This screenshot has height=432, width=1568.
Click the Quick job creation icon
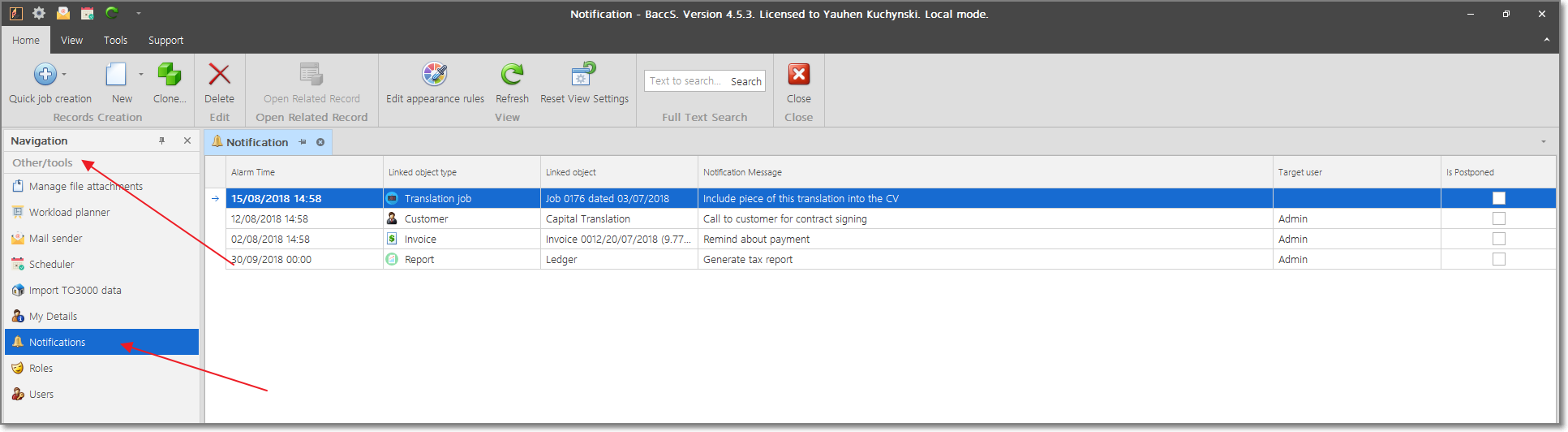point(45,74)
